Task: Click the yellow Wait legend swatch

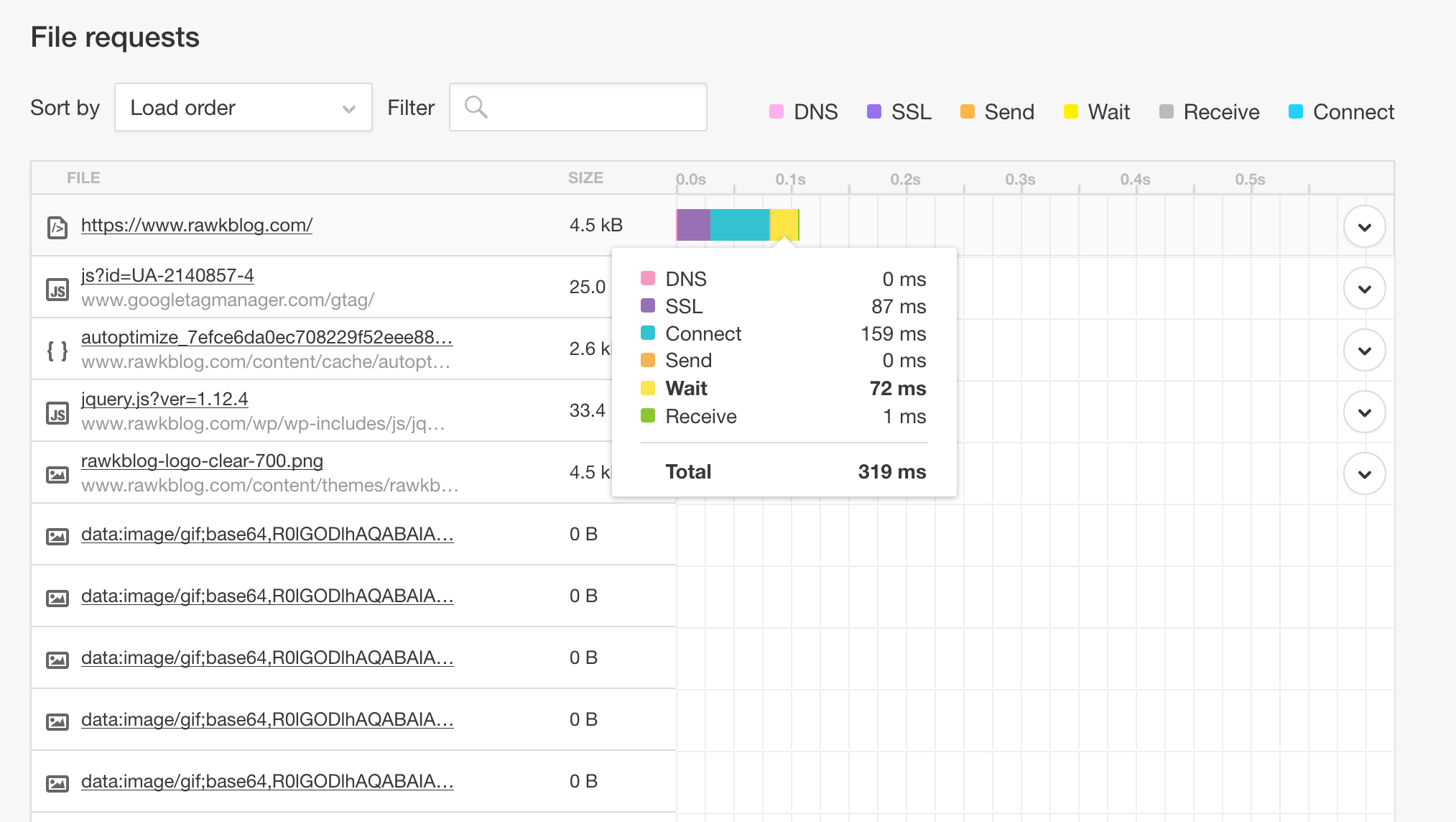Action: (1070, 111)
